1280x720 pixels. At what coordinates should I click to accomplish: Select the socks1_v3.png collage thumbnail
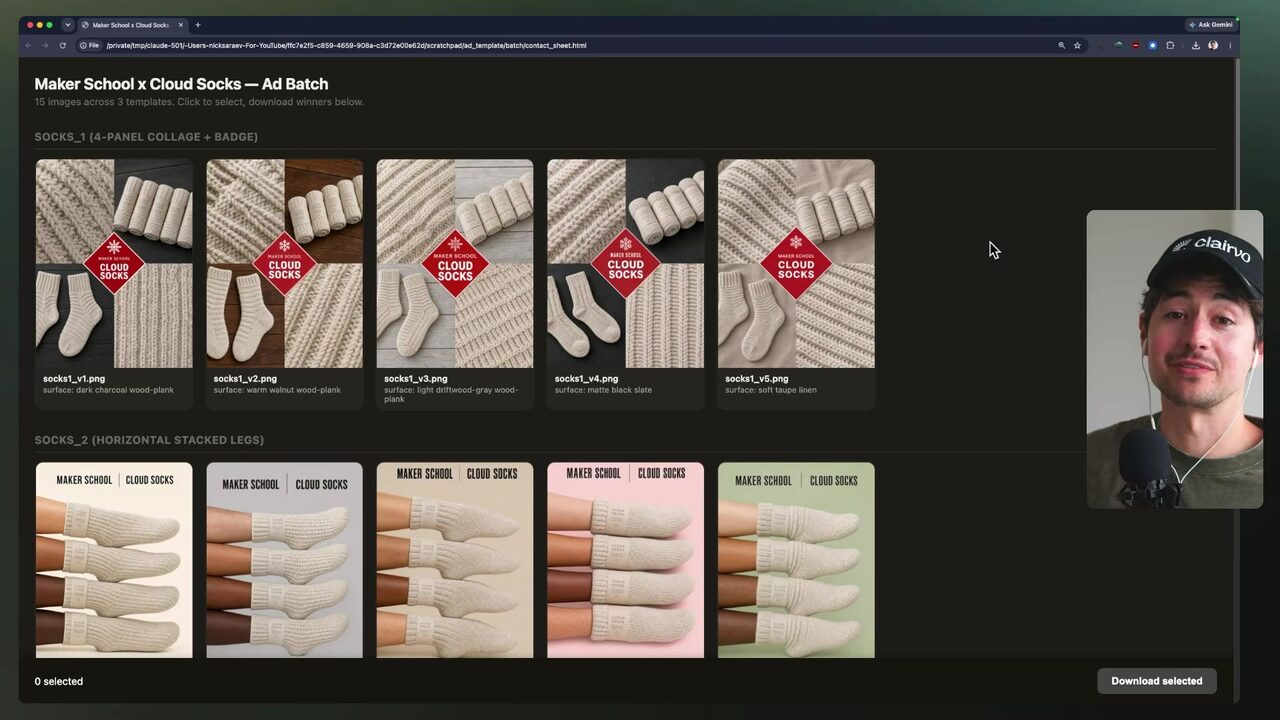point(455,264)
